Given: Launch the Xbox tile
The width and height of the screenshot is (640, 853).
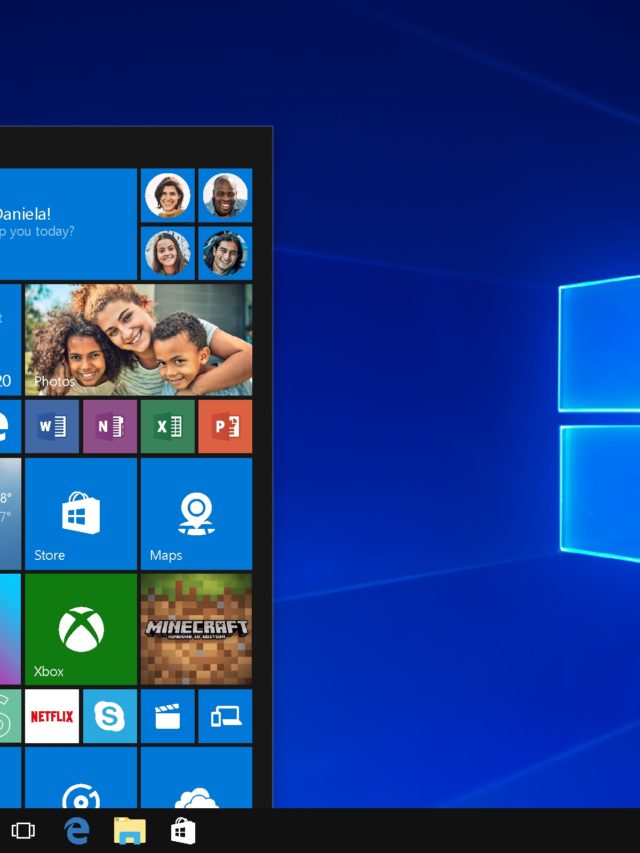Looking at the screenshot, I should [81, 629].
